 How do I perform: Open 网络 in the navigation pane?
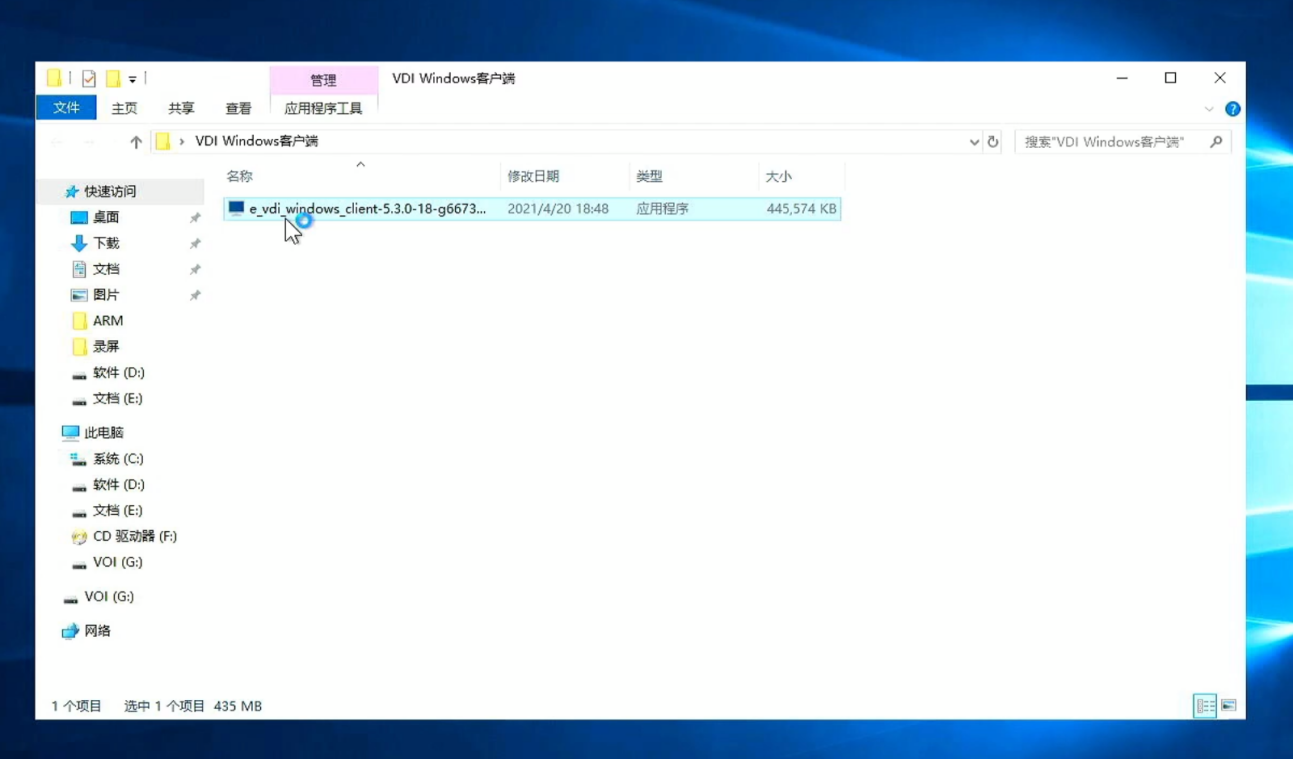97,631
